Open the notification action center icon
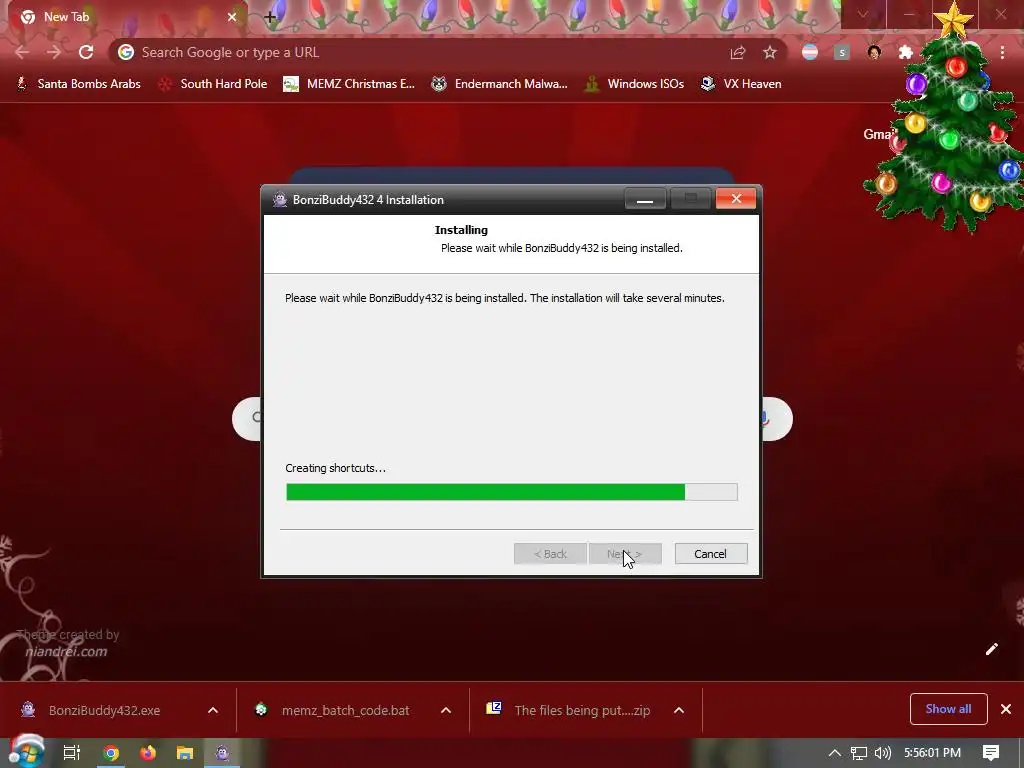Screen dimensions: 1024x768 point(991,753)
